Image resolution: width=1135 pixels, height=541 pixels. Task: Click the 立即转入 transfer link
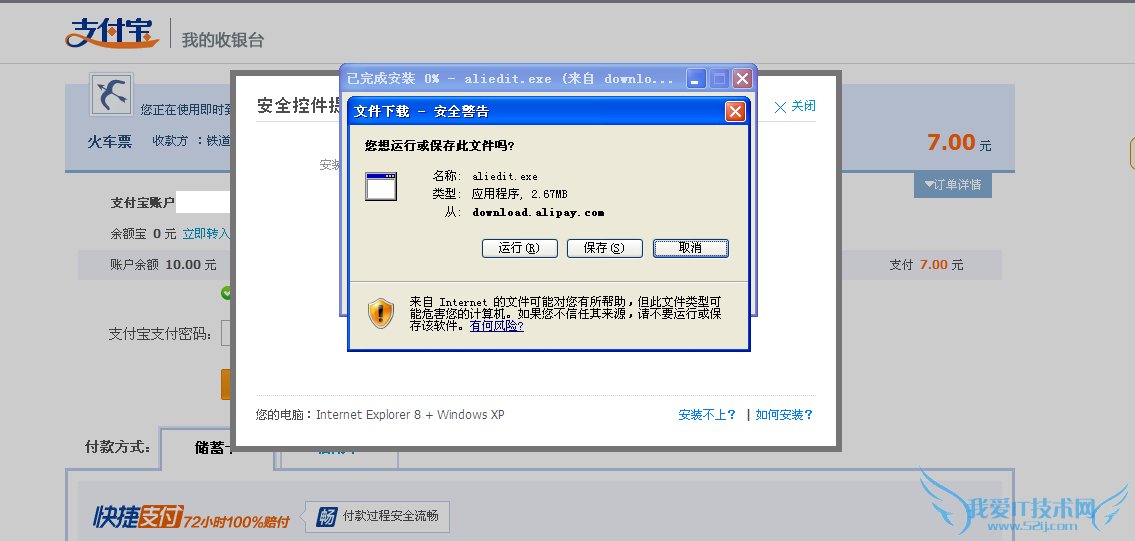click(x=206, y=234)
